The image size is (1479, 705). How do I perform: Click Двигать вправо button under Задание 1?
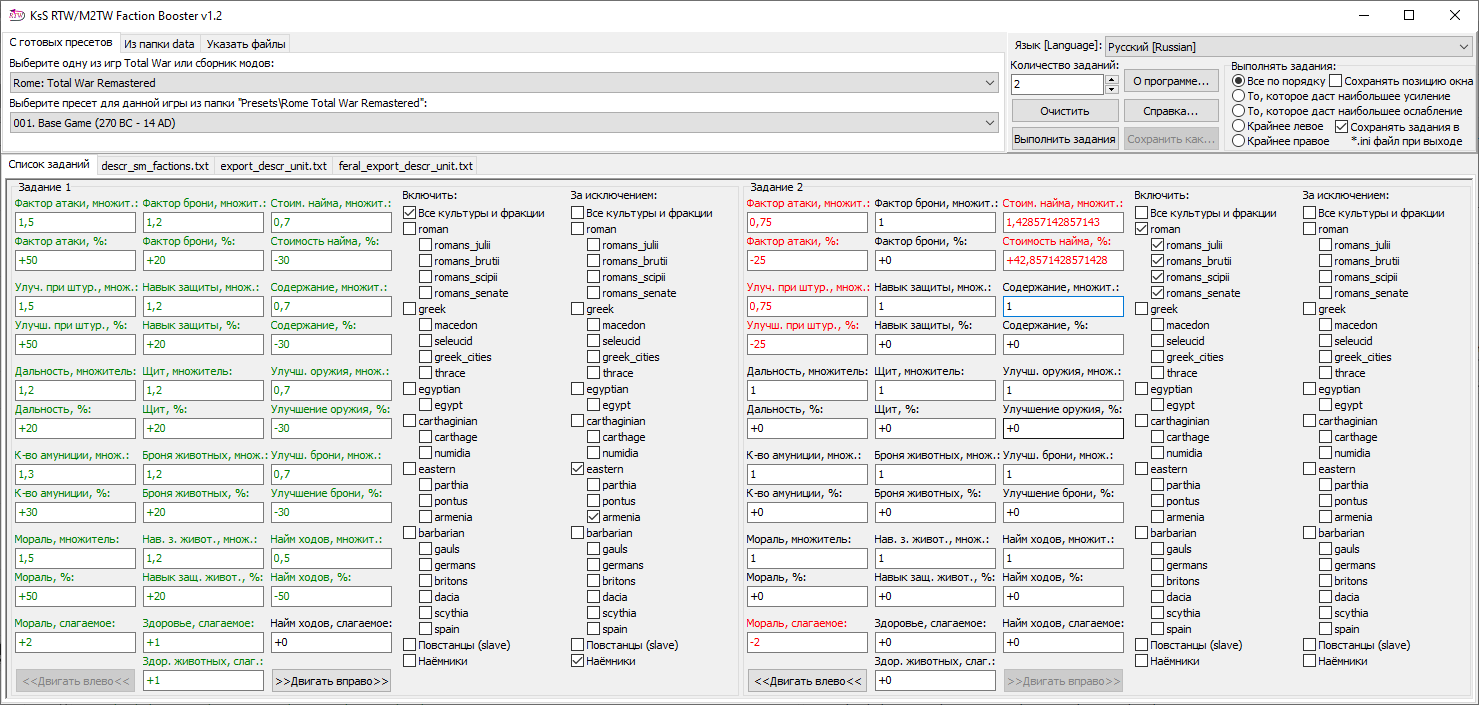coord(331,681)
